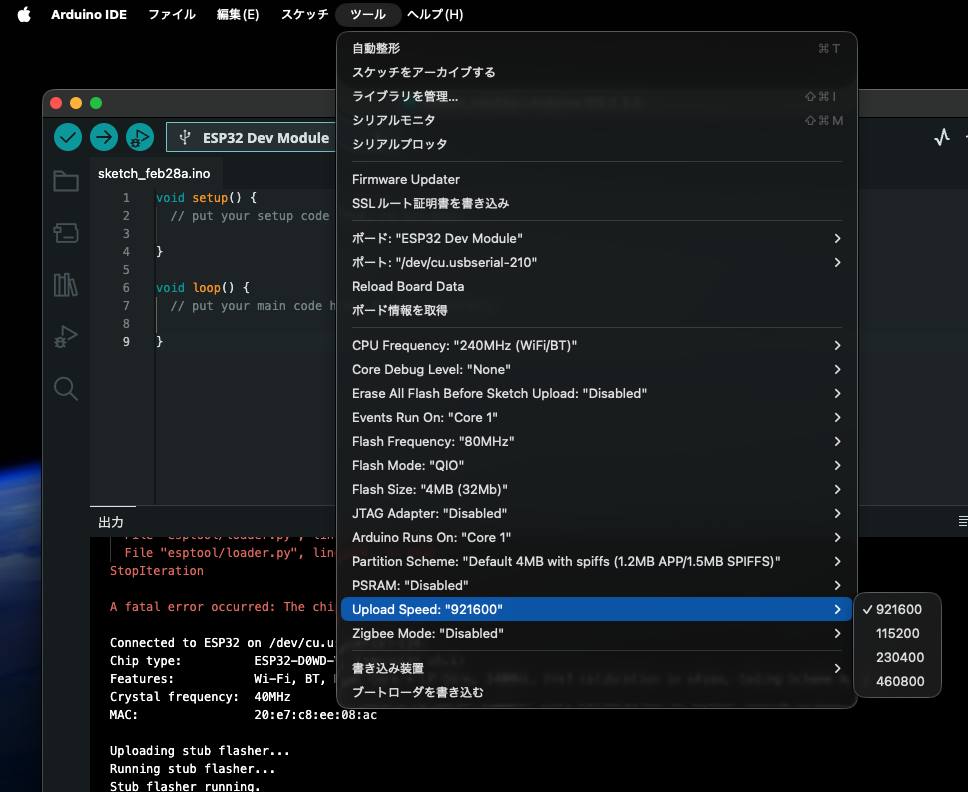Select the sketch_feb28a.ino editor tab

(x=154, y=173)
